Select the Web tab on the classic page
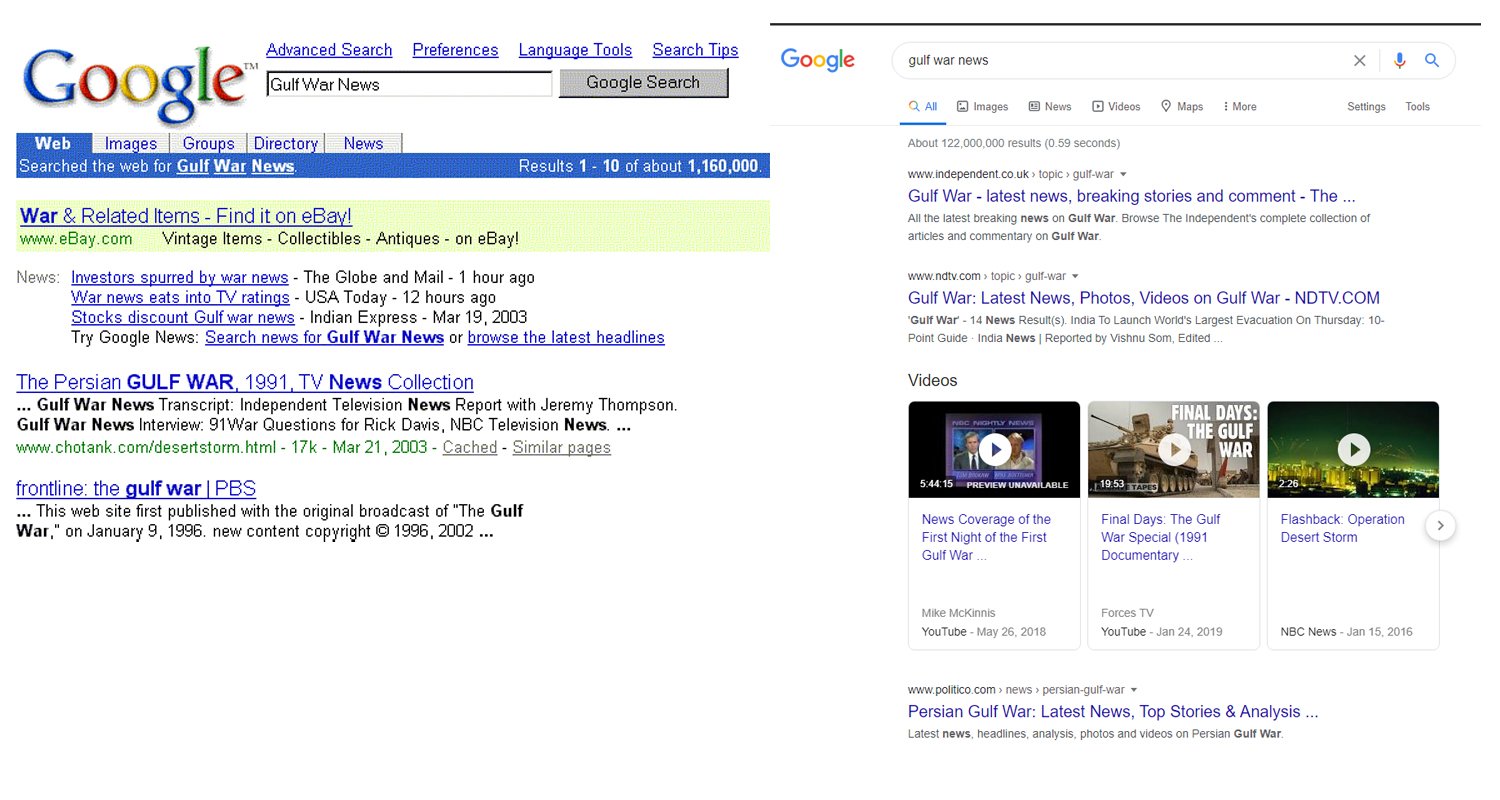Viewport: 1500px width, 800px height. click(x=53, y=143)
